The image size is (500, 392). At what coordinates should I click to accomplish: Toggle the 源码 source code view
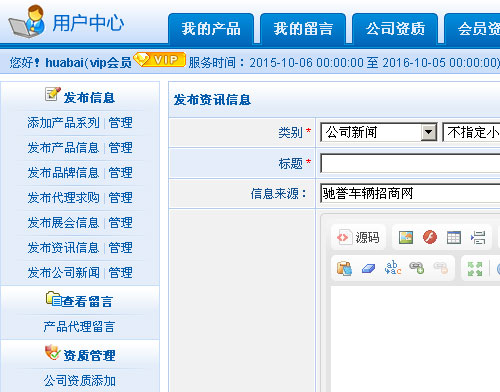pos(358,238)
